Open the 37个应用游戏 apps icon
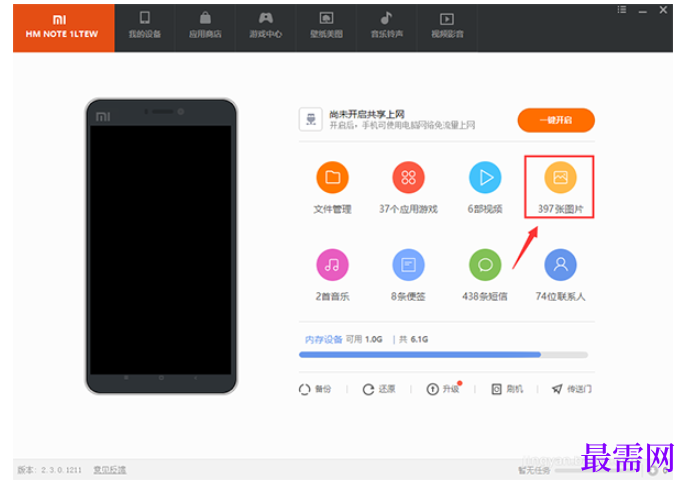Viewport: 693px width, 489px height. tap(408, 178)
